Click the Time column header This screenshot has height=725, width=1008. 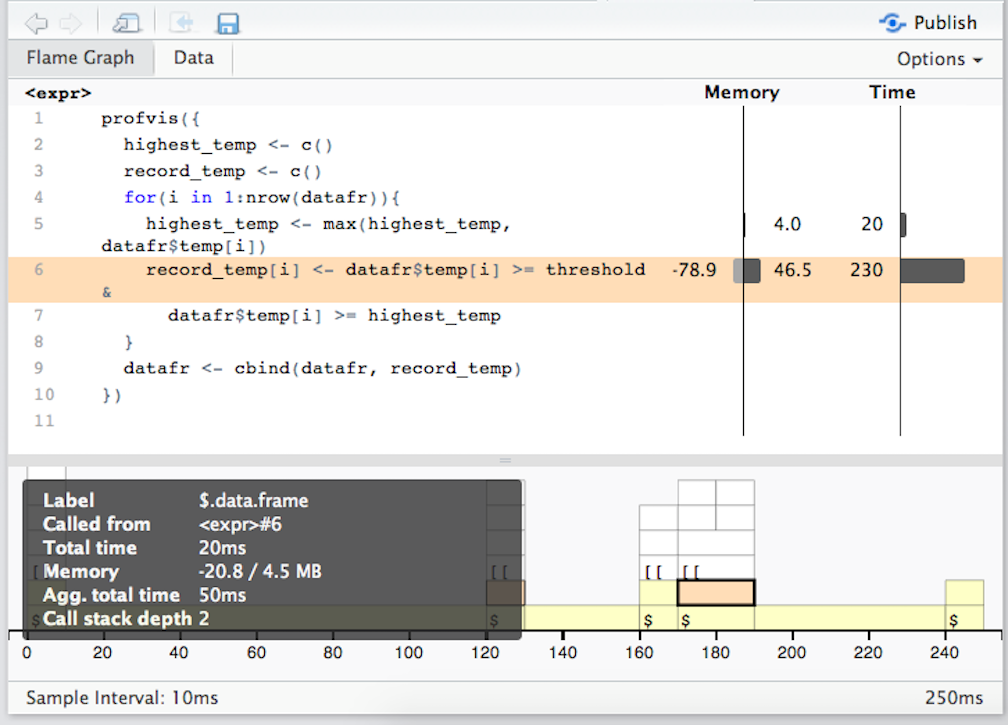892,93
